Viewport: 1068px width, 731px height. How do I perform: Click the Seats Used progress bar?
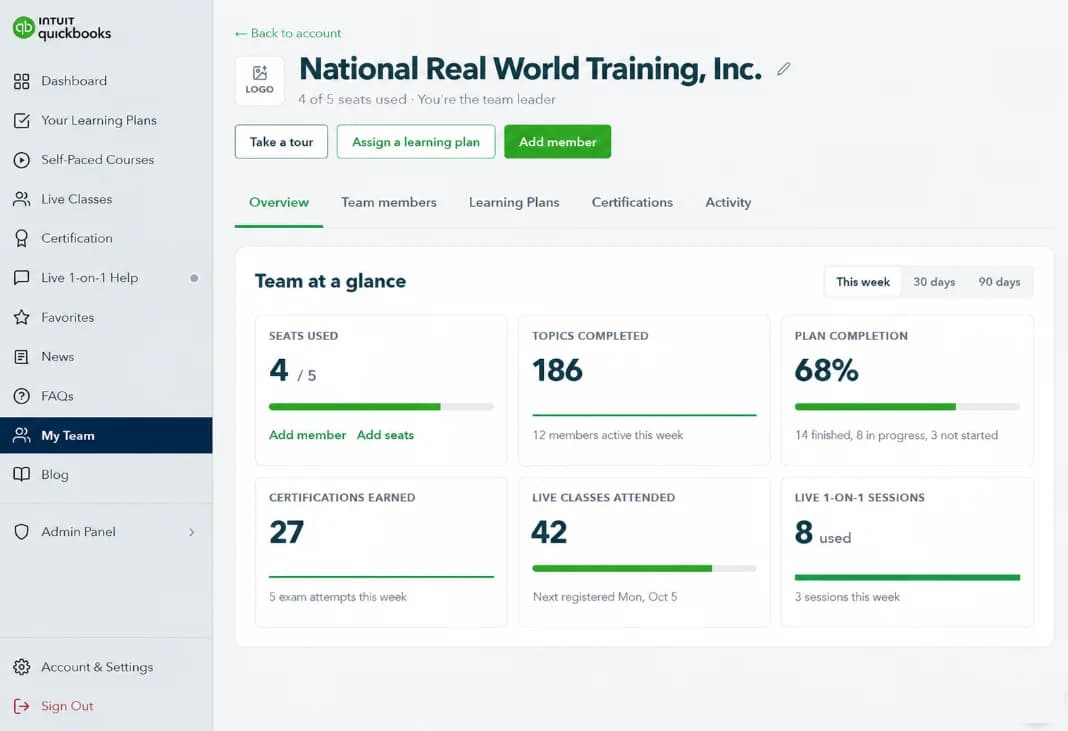[x=381, y=407]
